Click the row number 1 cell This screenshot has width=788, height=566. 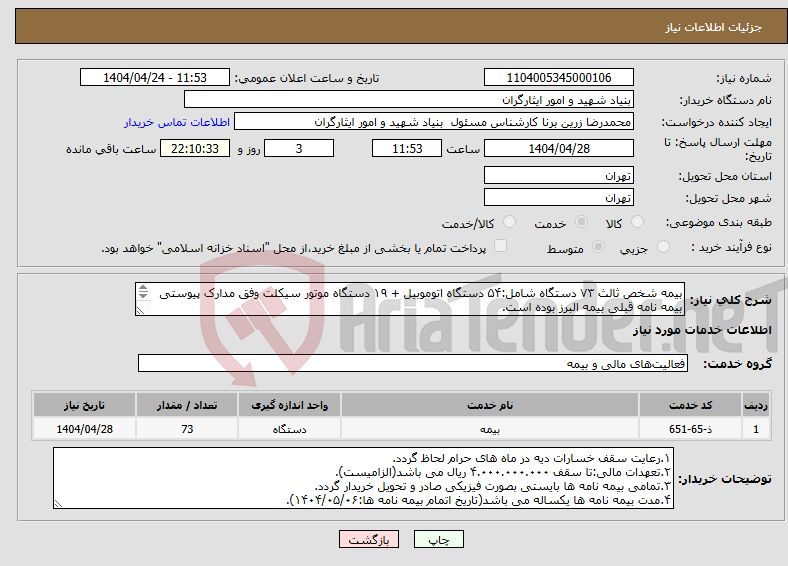coord(756,429)
